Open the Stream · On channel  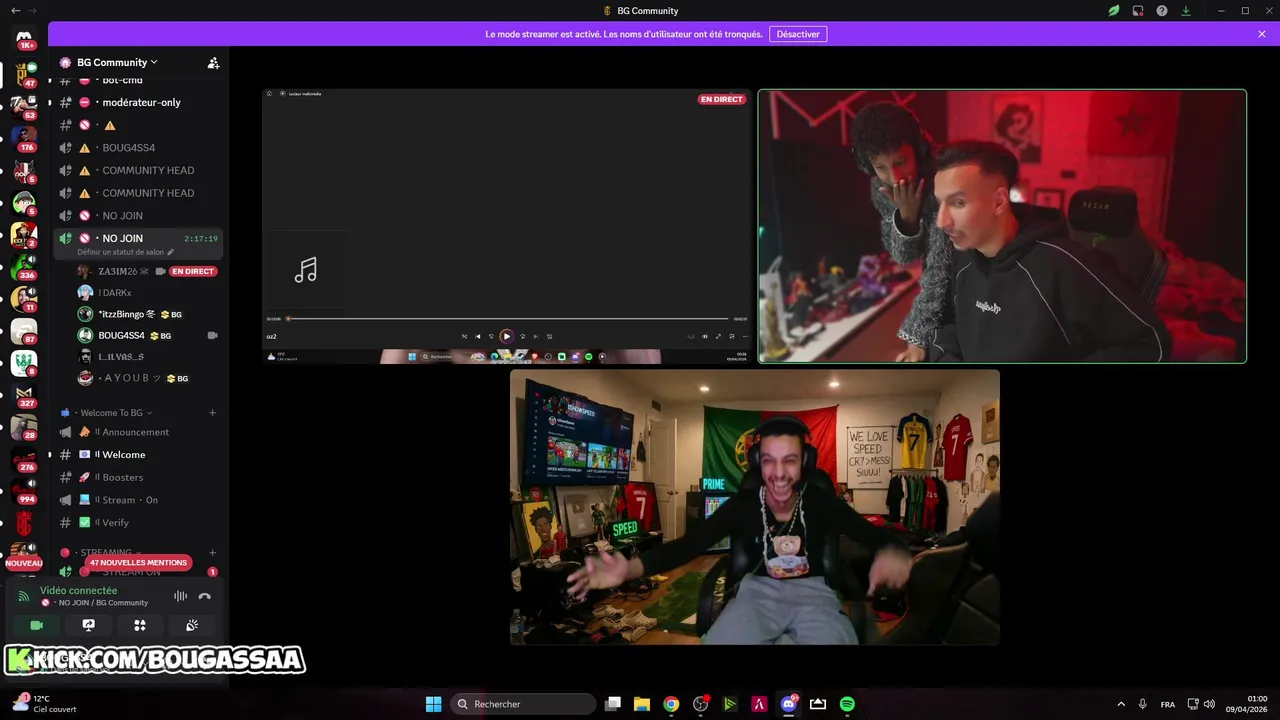point(138,500)
